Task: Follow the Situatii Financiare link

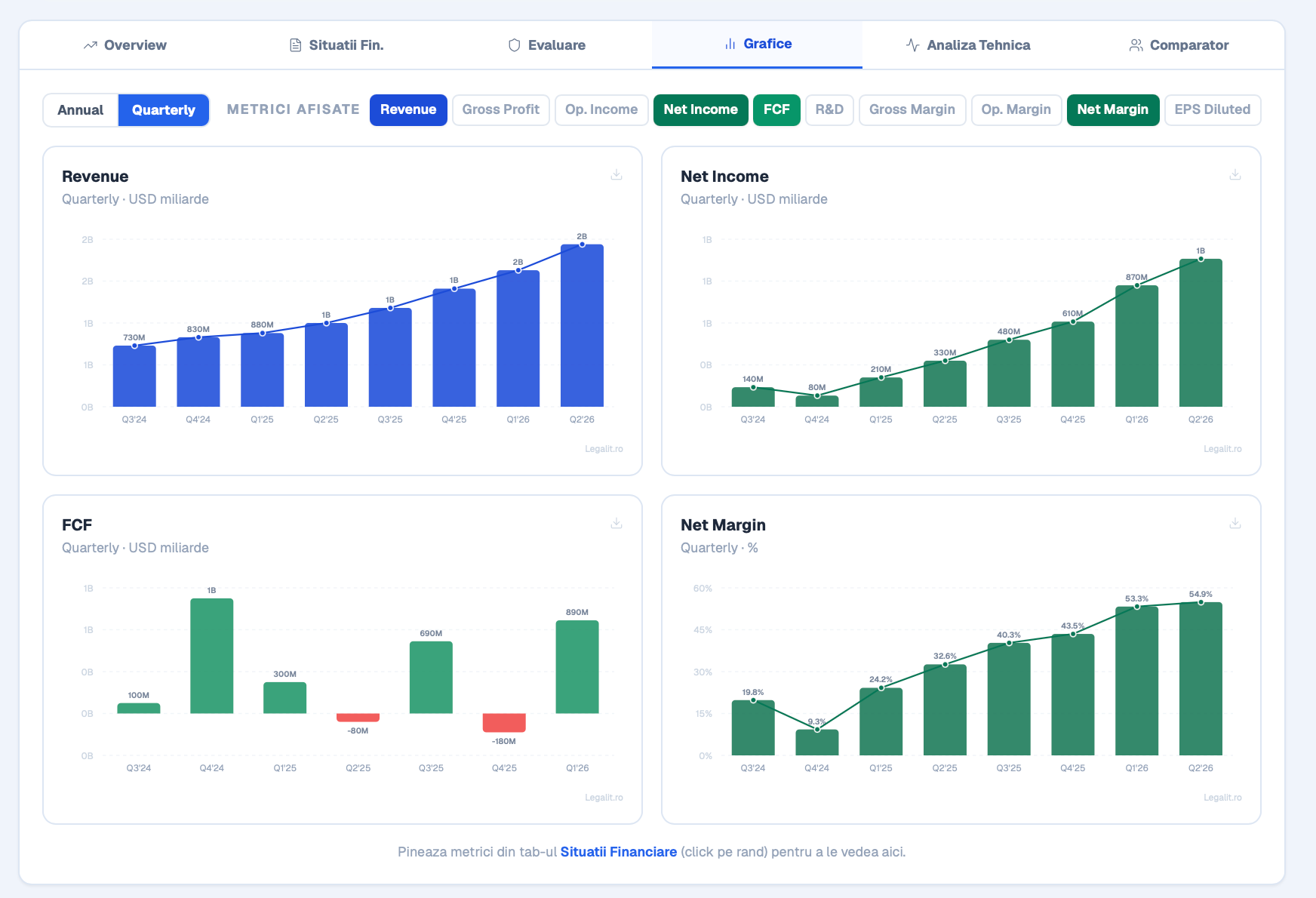Action: click(619, 852)
